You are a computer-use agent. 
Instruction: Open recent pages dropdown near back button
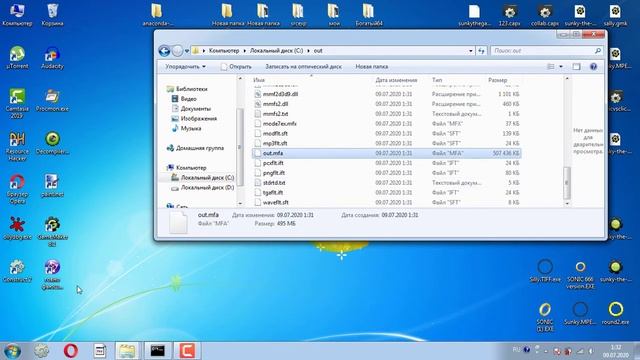[187, 51]
